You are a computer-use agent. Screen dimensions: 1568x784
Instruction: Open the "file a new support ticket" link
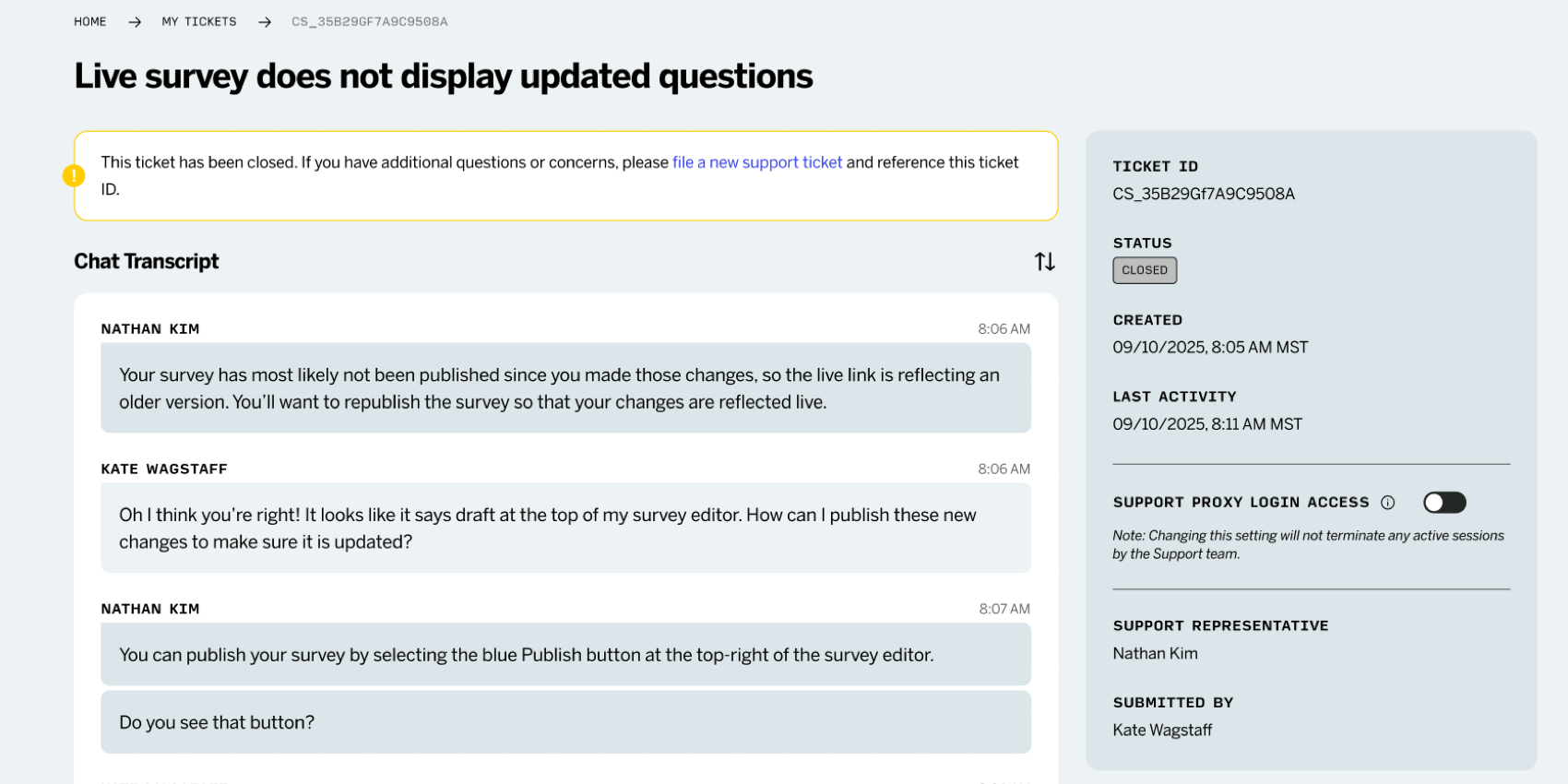[756, 162]
